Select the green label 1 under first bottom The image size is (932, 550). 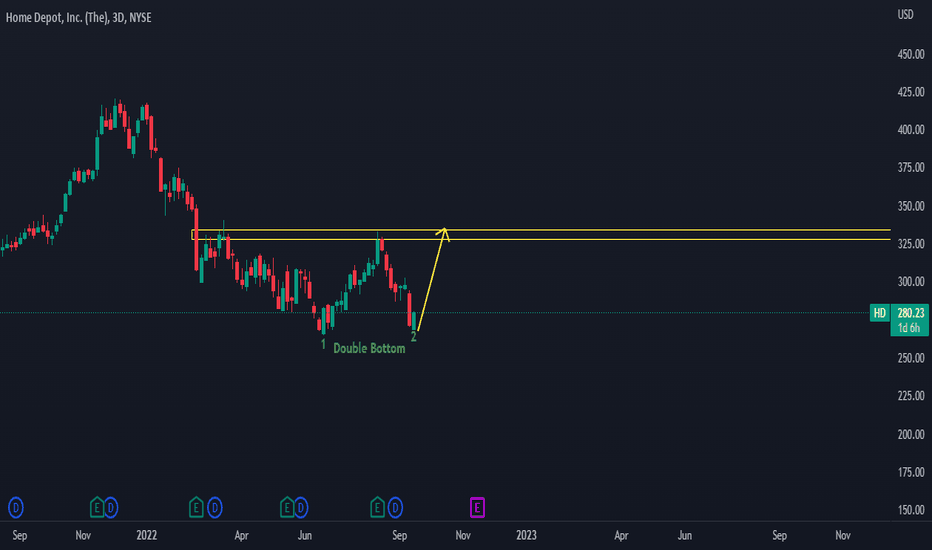pos(323,344)
